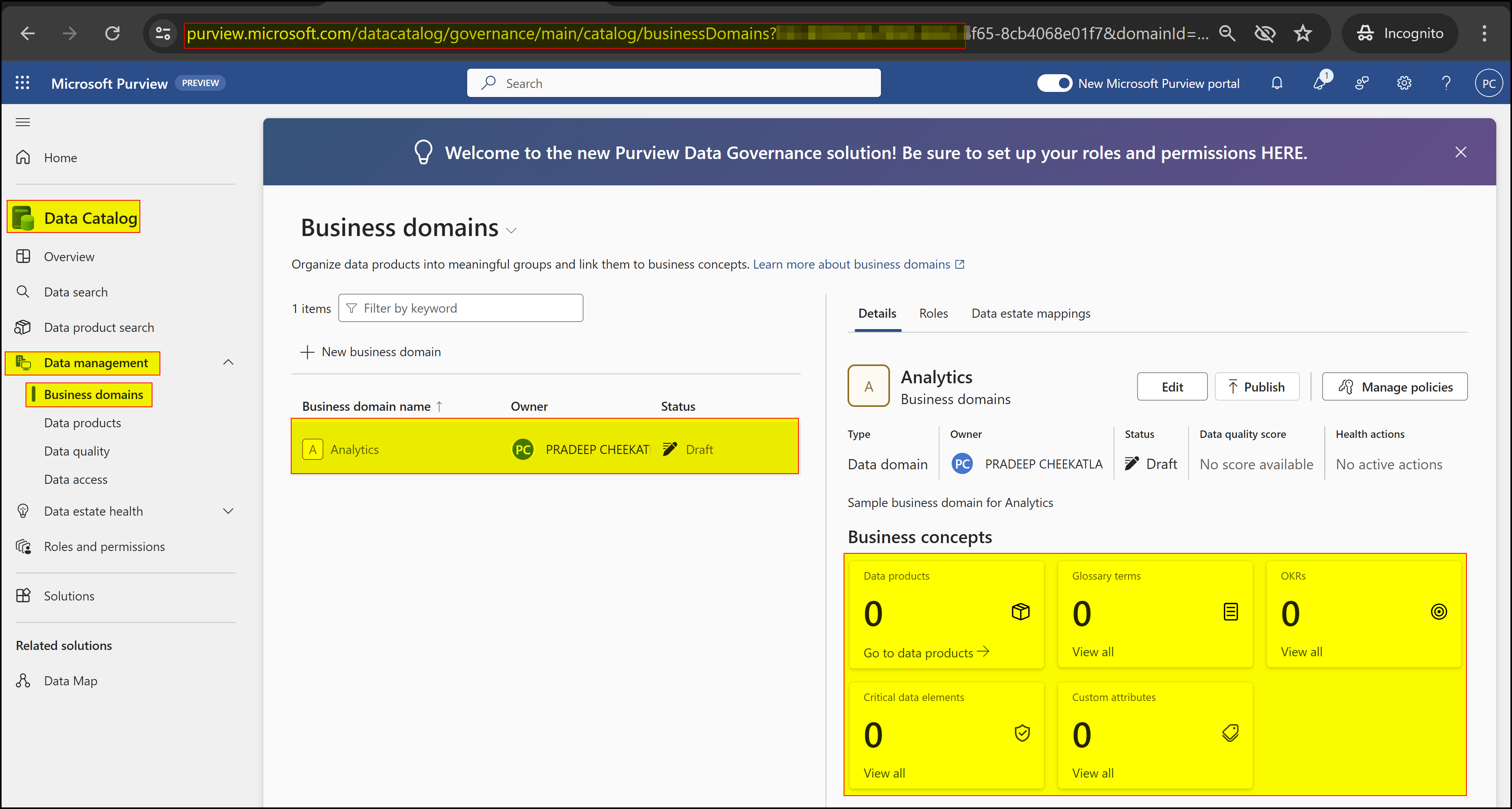Click the OKRs target icon
1512x809 pixels.
pyautogui.click(x=1439, y=611)
